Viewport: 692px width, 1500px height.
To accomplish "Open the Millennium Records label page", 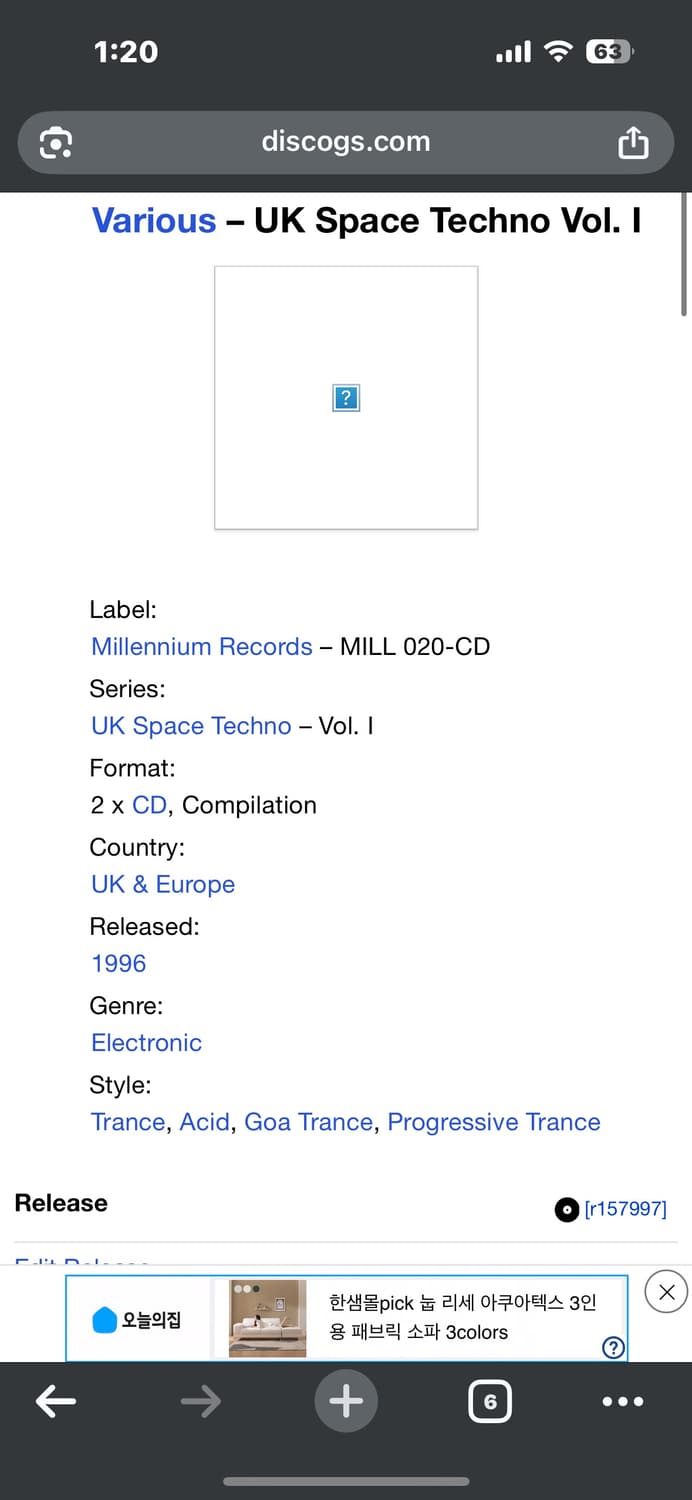I will coord(201,647).
